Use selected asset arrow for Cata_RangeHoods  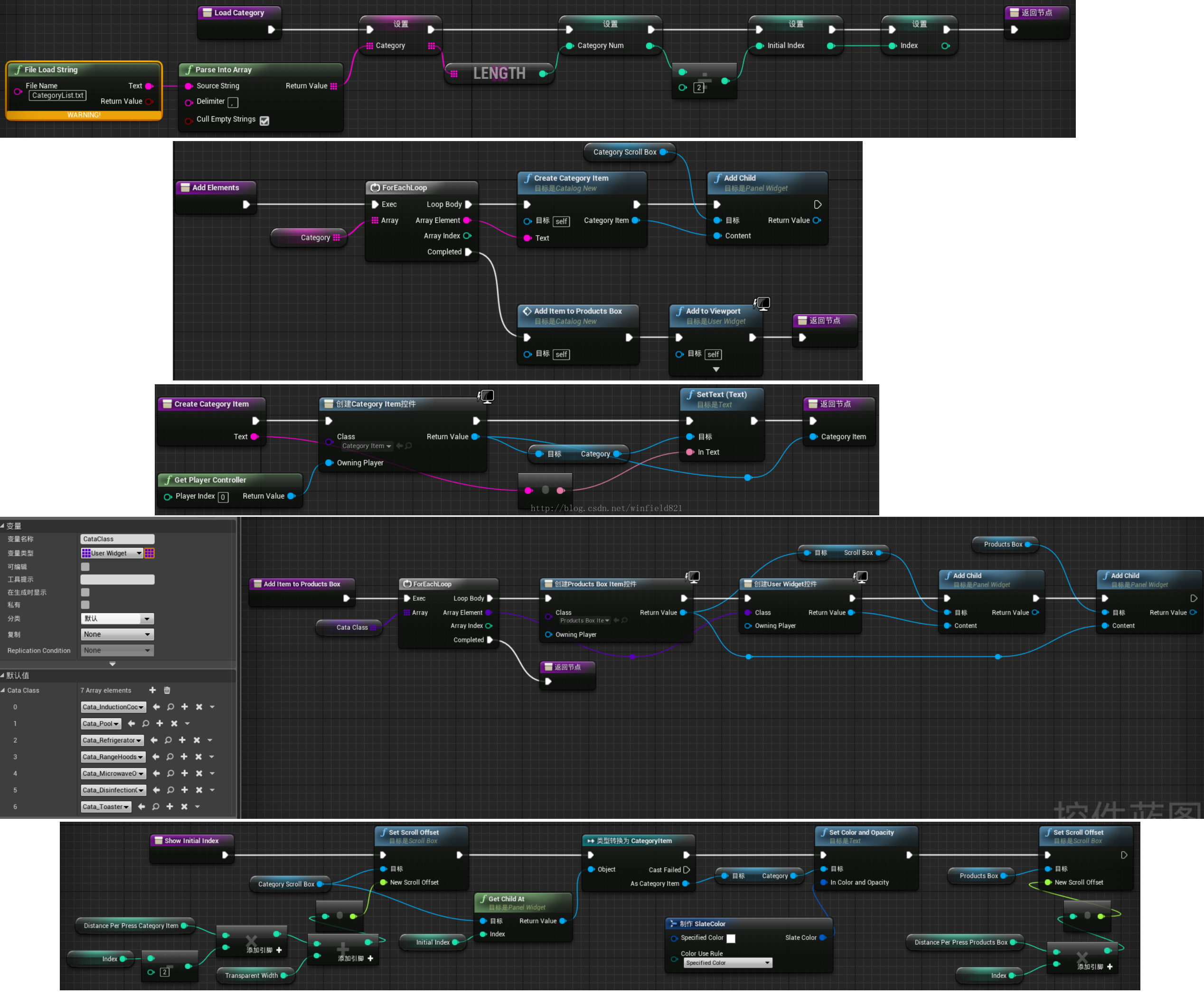(x=156, y=757)
